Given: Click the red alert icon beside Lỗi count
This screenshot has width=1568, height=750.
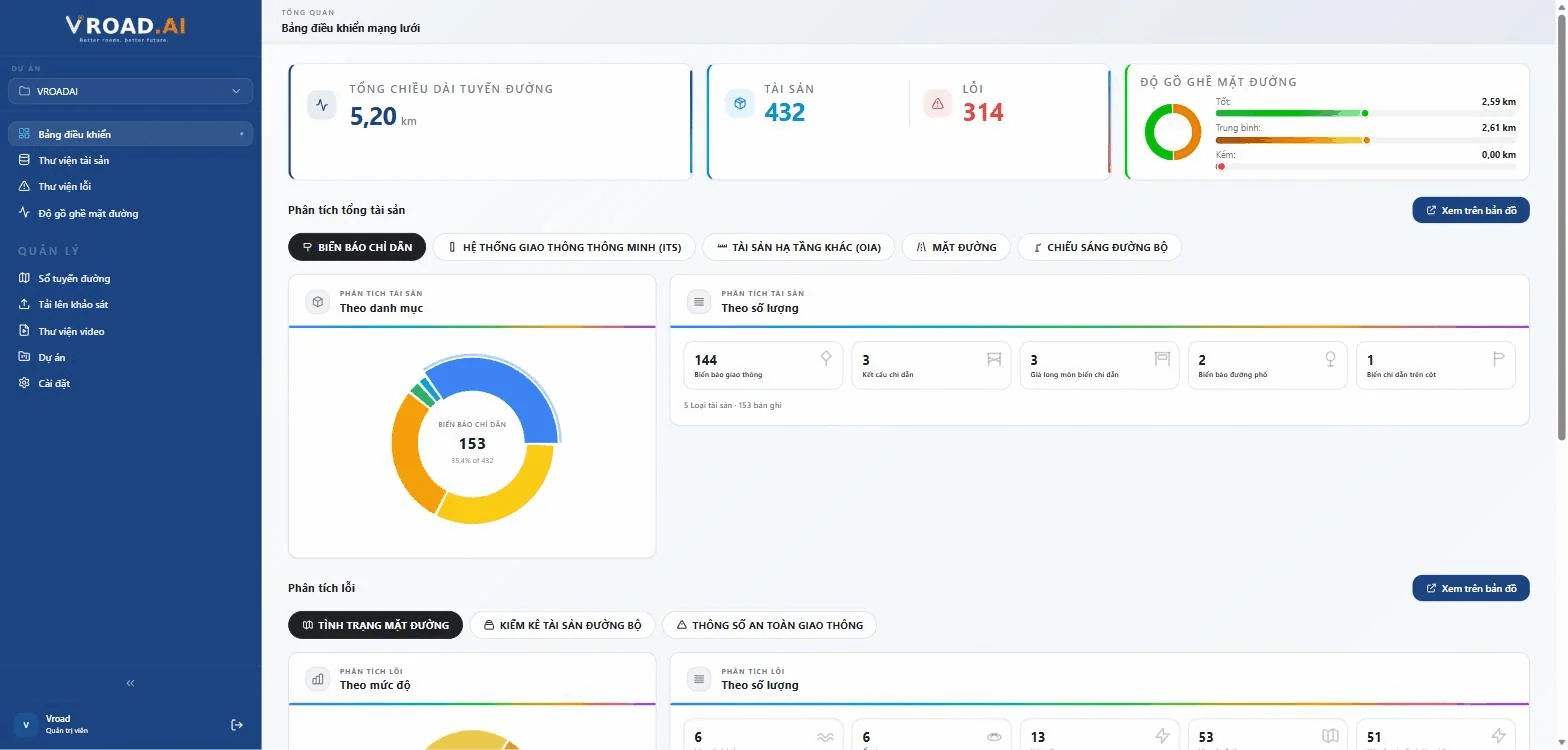Looking at the screenshot, I should [x=937, y=103].
